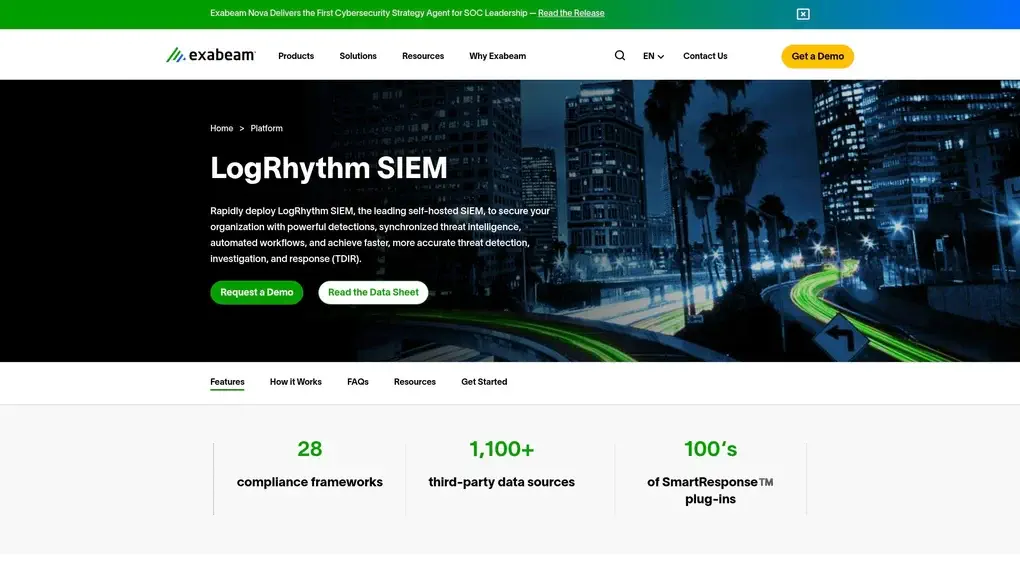
Task: Switch to How it Works tab
Action: pyautogui.click(x=295, y=382)
